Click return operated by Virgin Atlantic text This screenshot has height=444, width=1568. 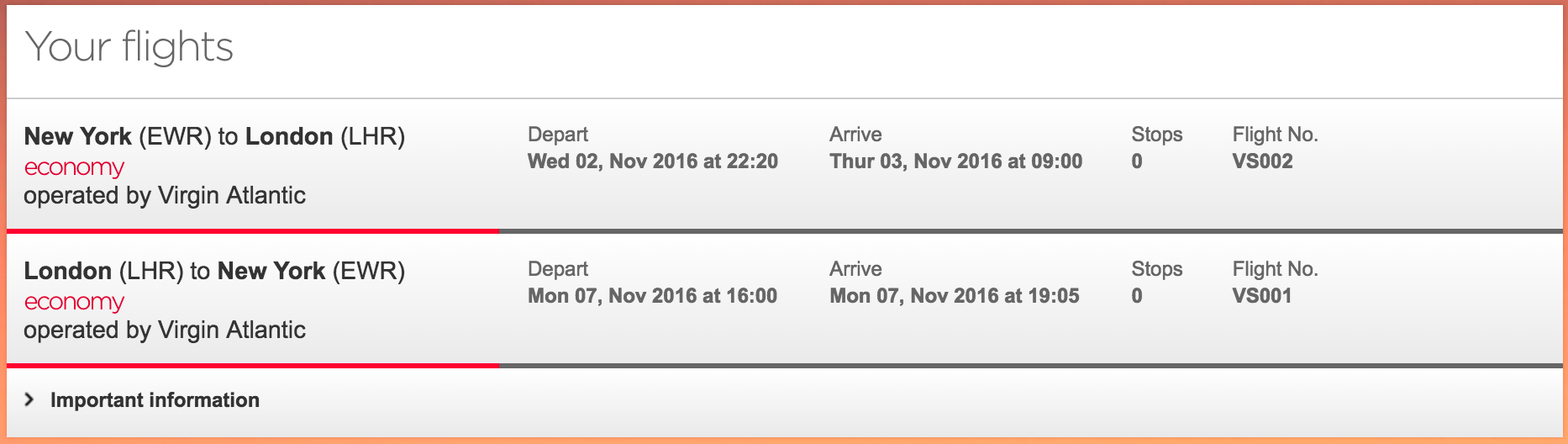[x=165, y=330]
